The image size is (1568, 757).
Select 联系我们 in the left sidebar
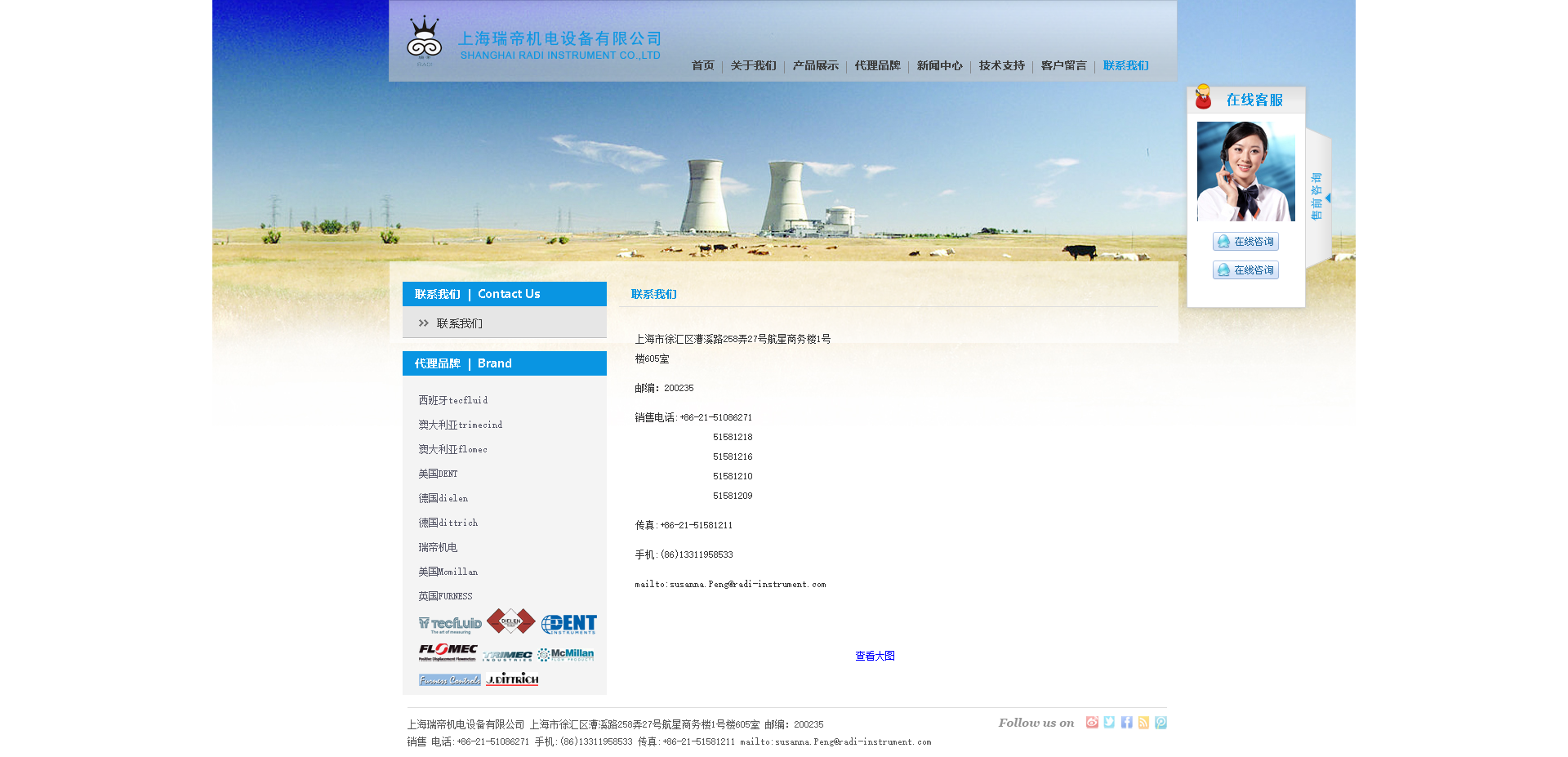[x=459, y=324]
